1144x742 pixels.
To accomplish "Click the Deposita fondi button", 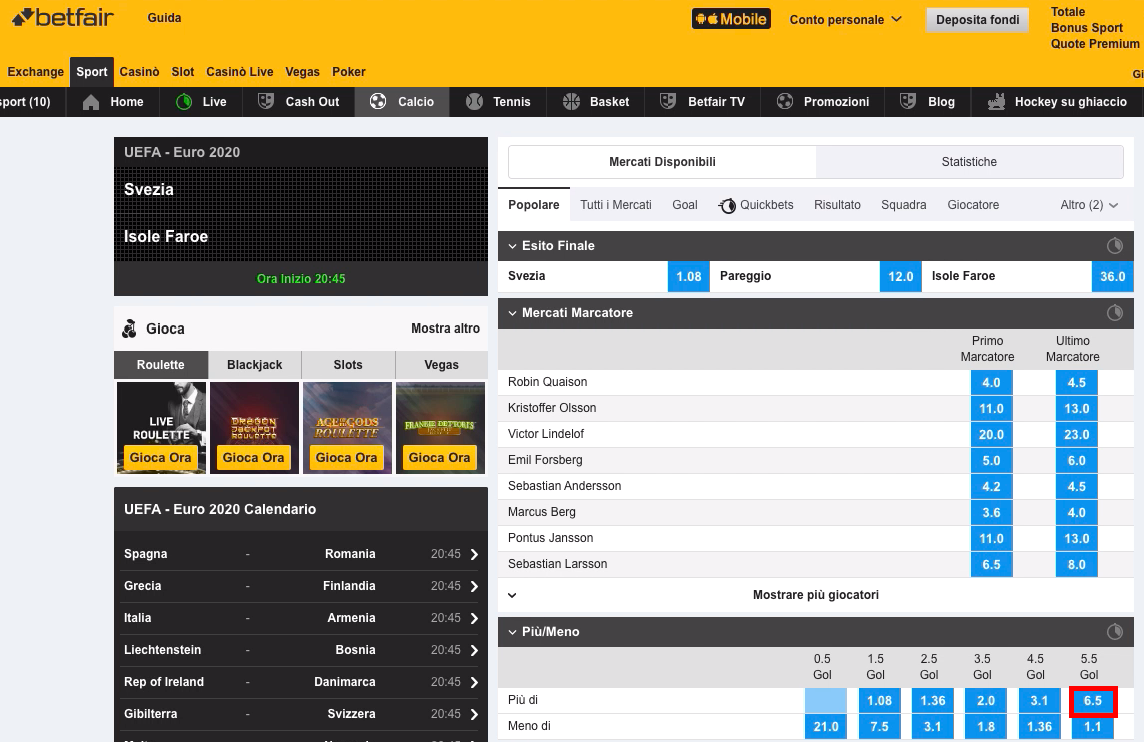I will tap(978, 20).
